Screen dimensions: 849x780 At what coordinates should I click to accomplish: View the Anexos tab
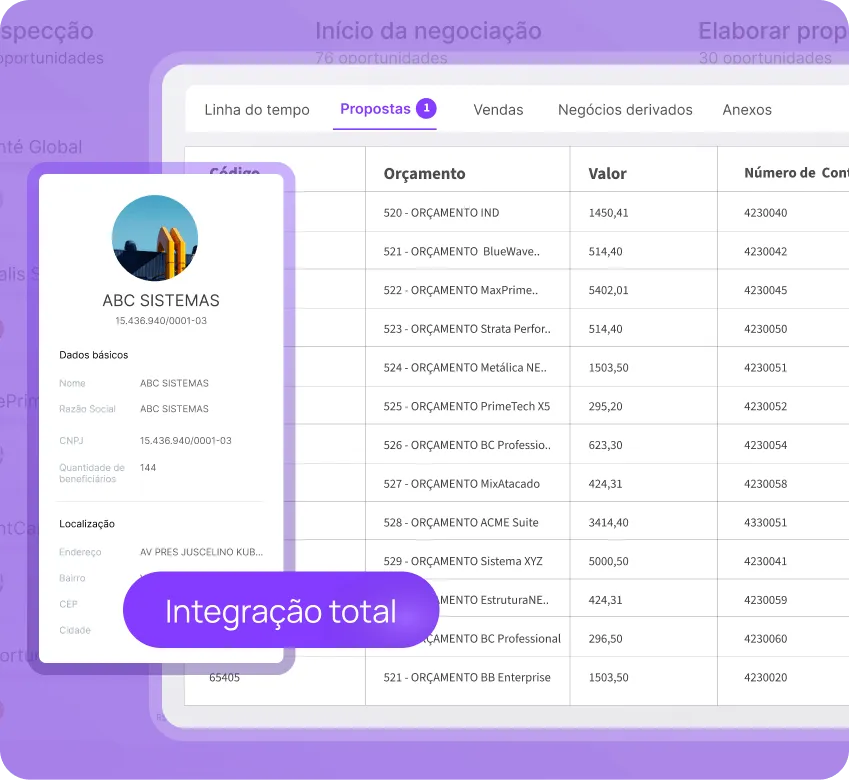click(x=746, y=110)
